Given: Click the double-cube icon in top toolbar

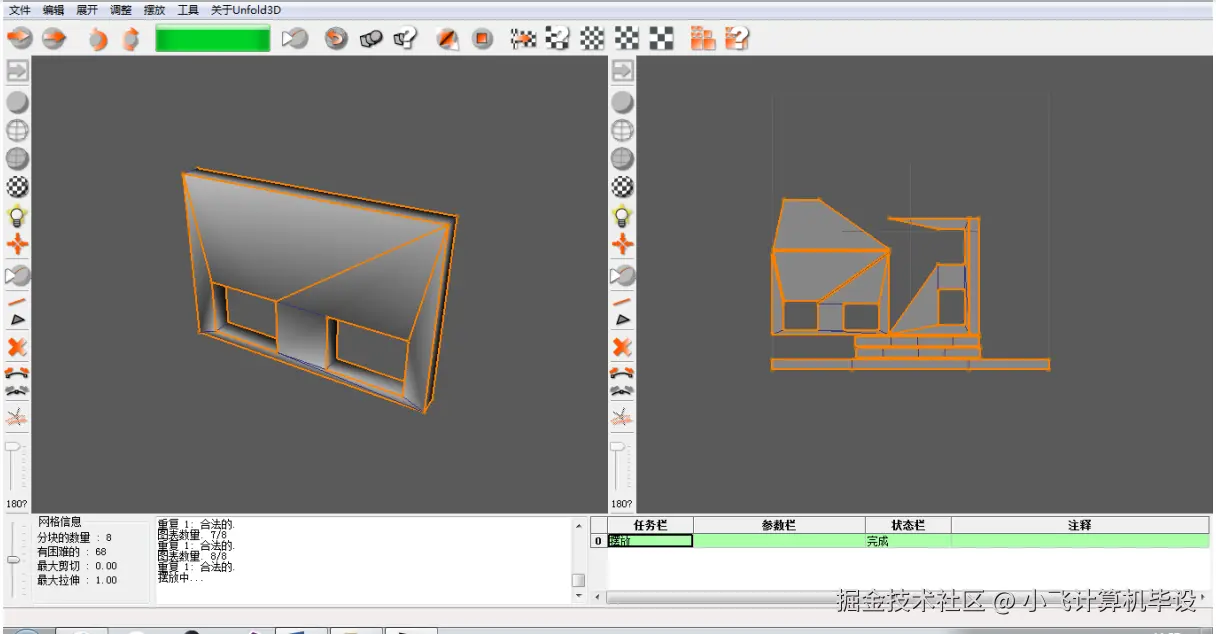Looking at the screenshot, I should pos(372,39).
